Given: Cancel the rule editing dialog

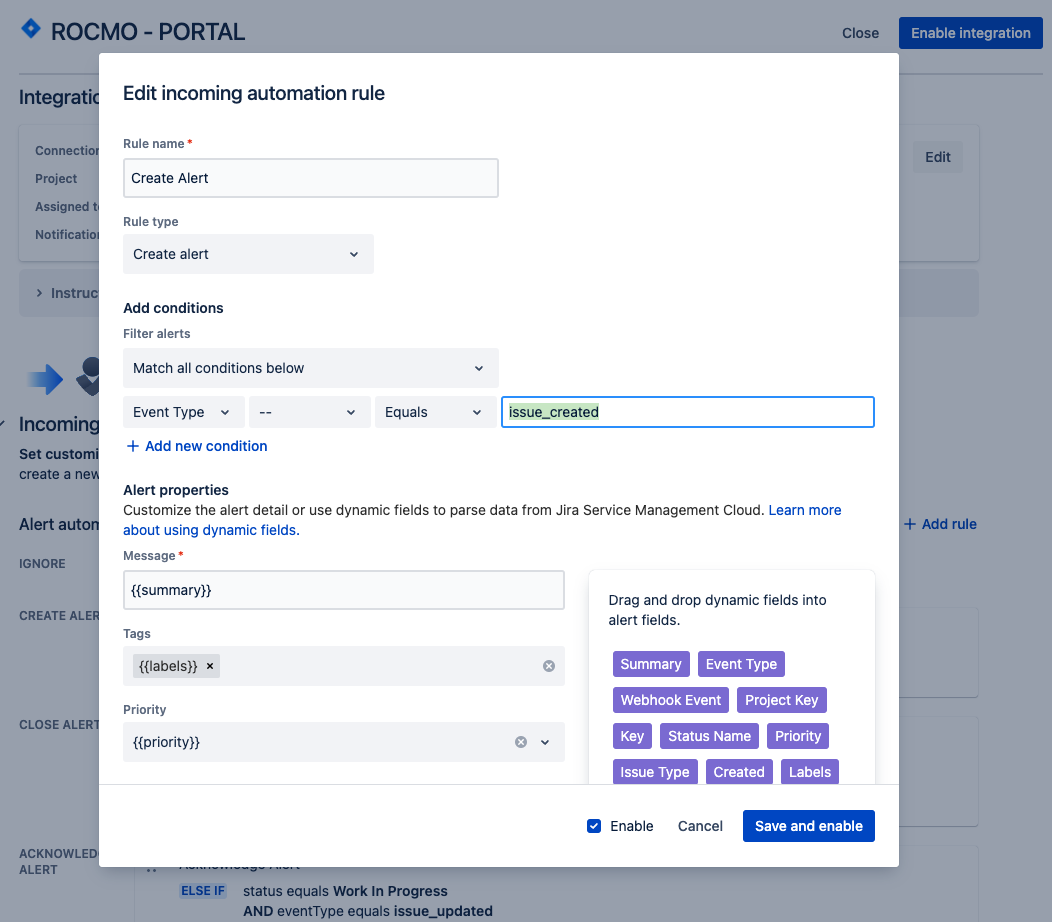Looking at the screenshot, I should (x=700, y=825).
